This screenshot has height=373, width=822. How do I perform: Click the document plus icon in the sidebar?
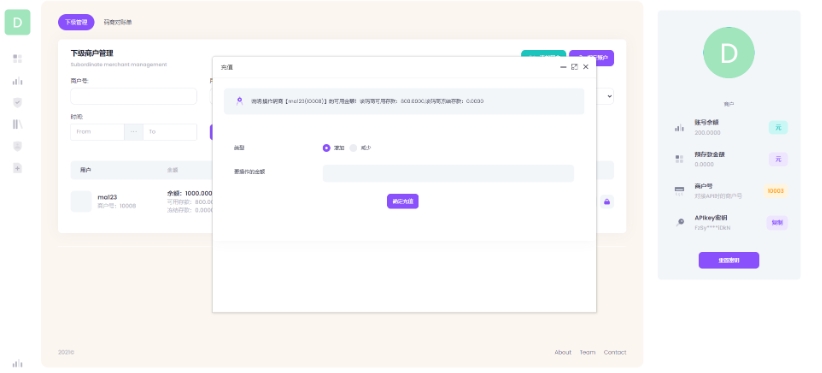tap(17, 168)
